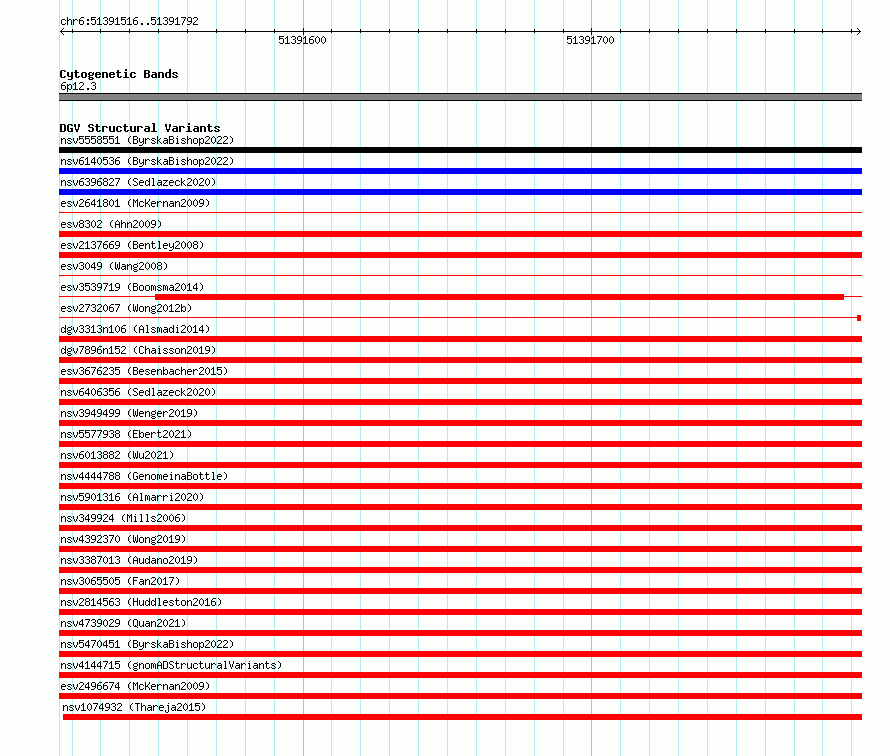The width and height of the screenshot is (890, 756).
Task: Open dgv3313n106 (Alsmadi2014) label
Action: [135, 329]
